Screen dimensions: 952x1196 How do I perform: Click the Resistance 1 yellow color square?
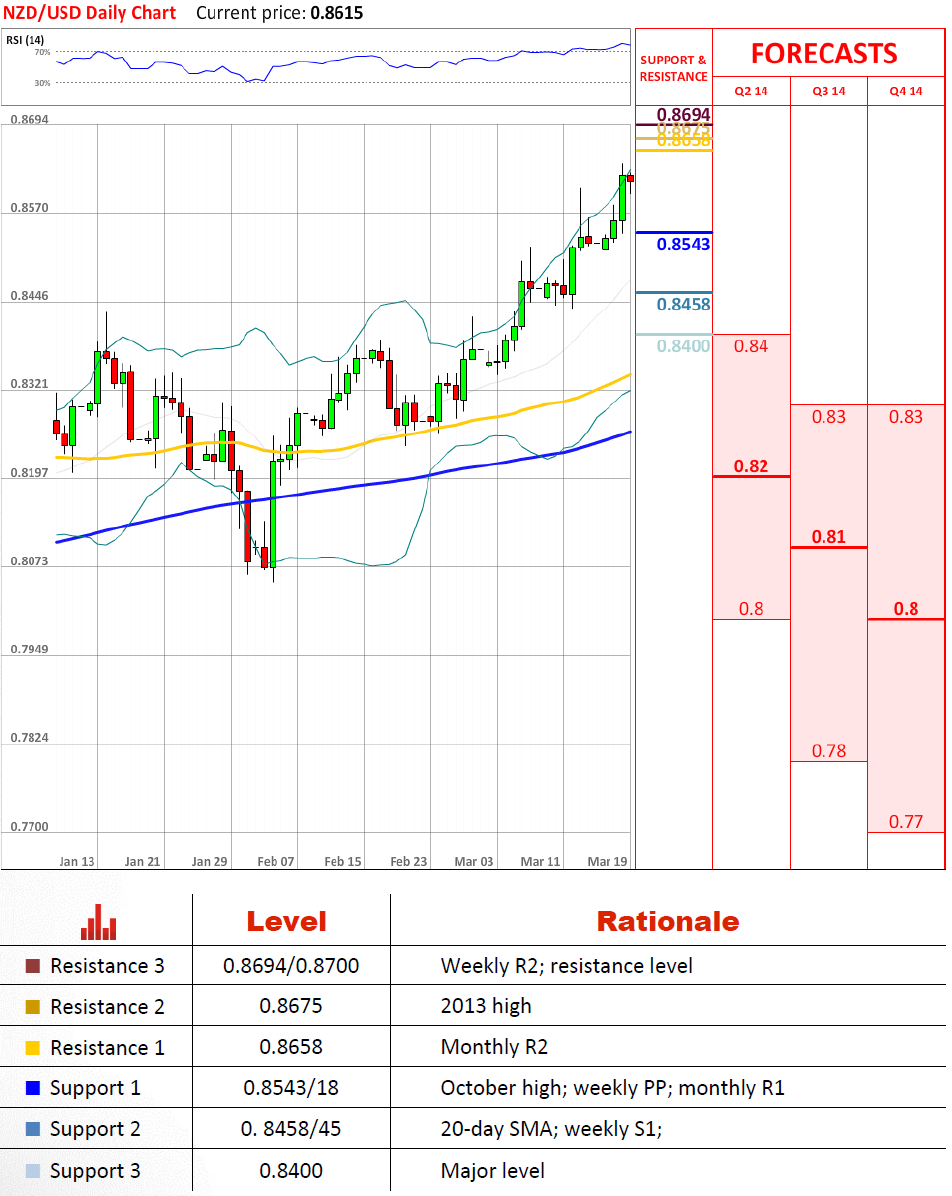point(33,1048)
